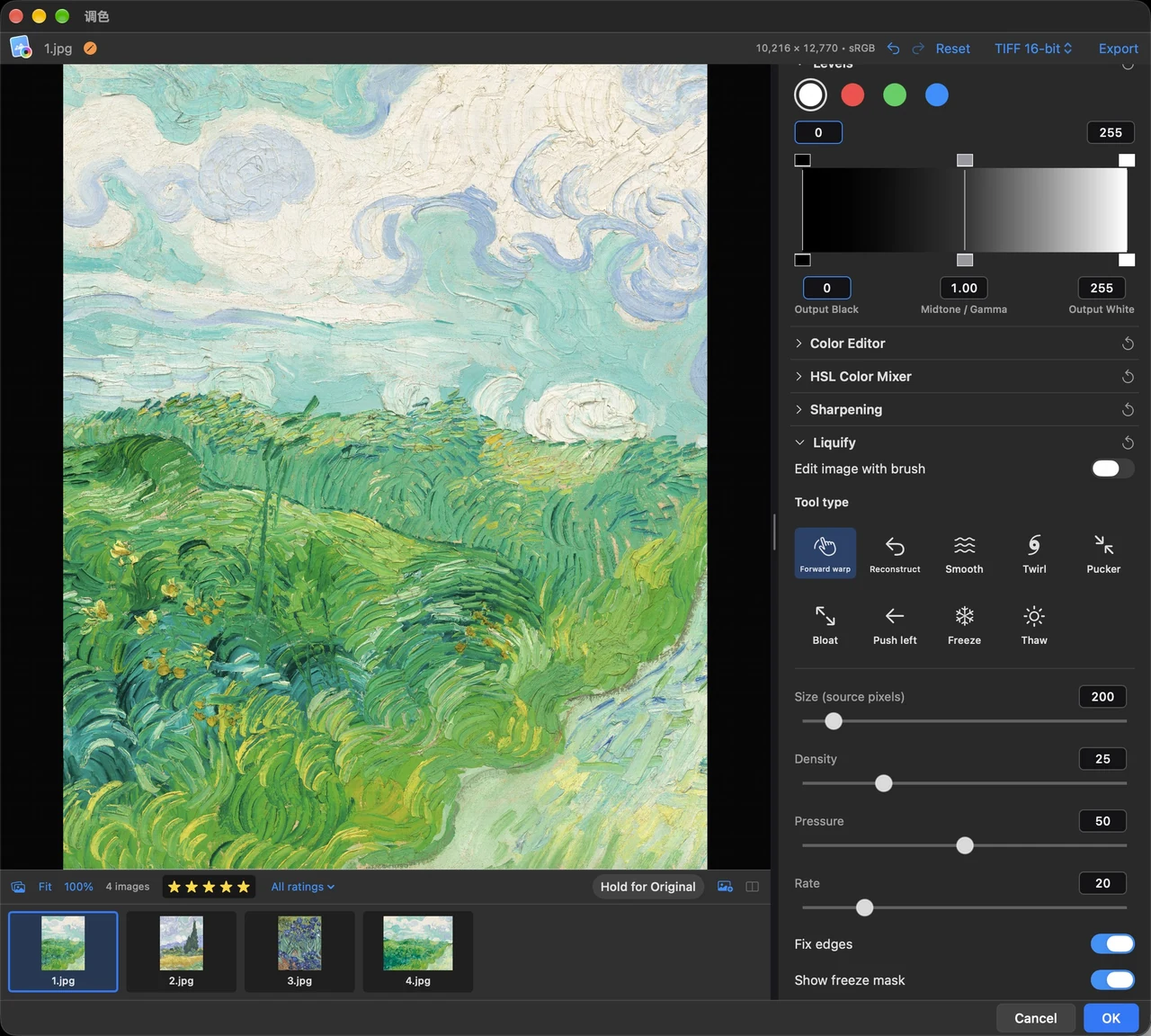This screenshot has width=1151, height=1036.
Task: Open the All ratings filter dropdown
Action: click(303, 887)
